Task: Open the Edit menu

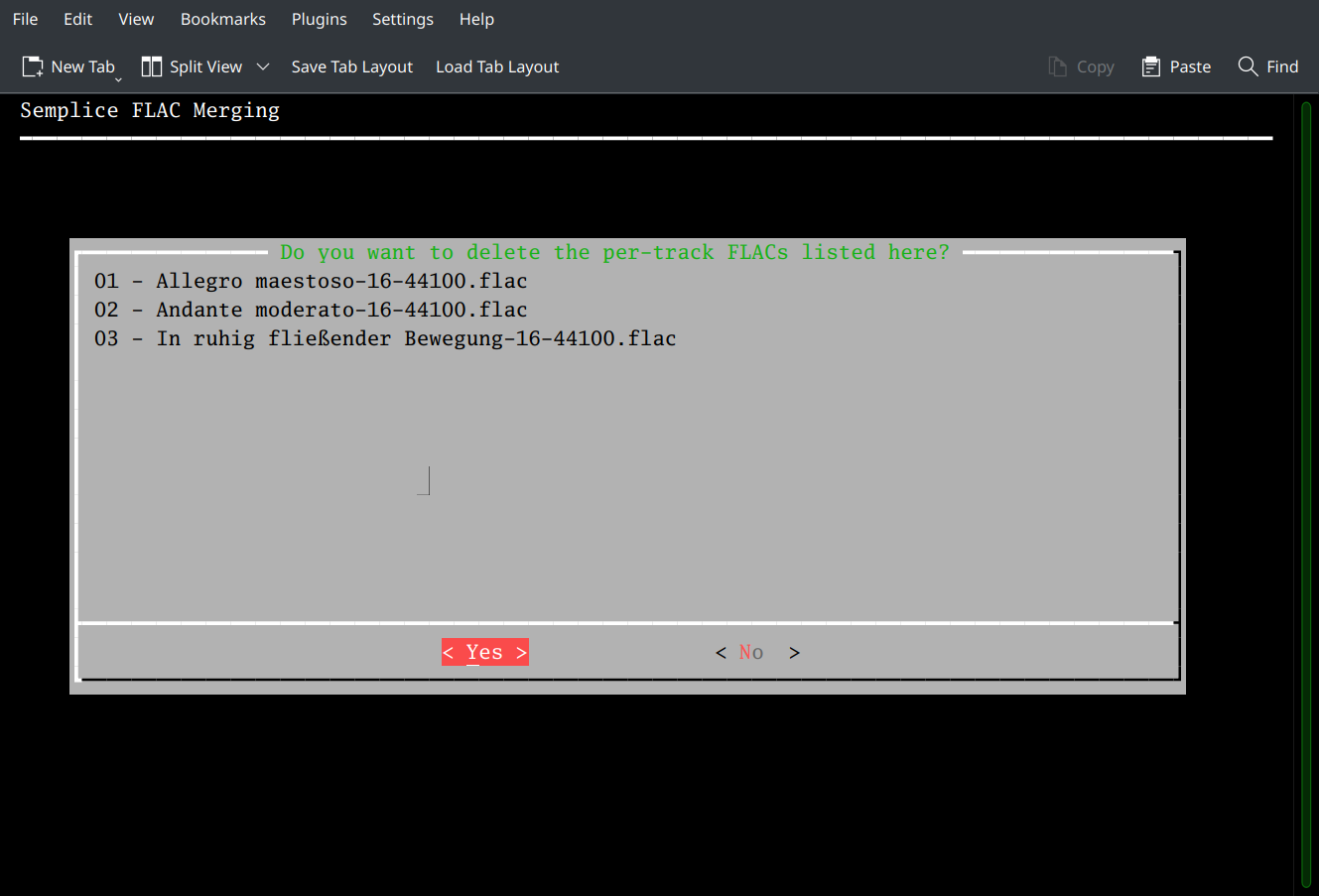Action: coord(77,19)
